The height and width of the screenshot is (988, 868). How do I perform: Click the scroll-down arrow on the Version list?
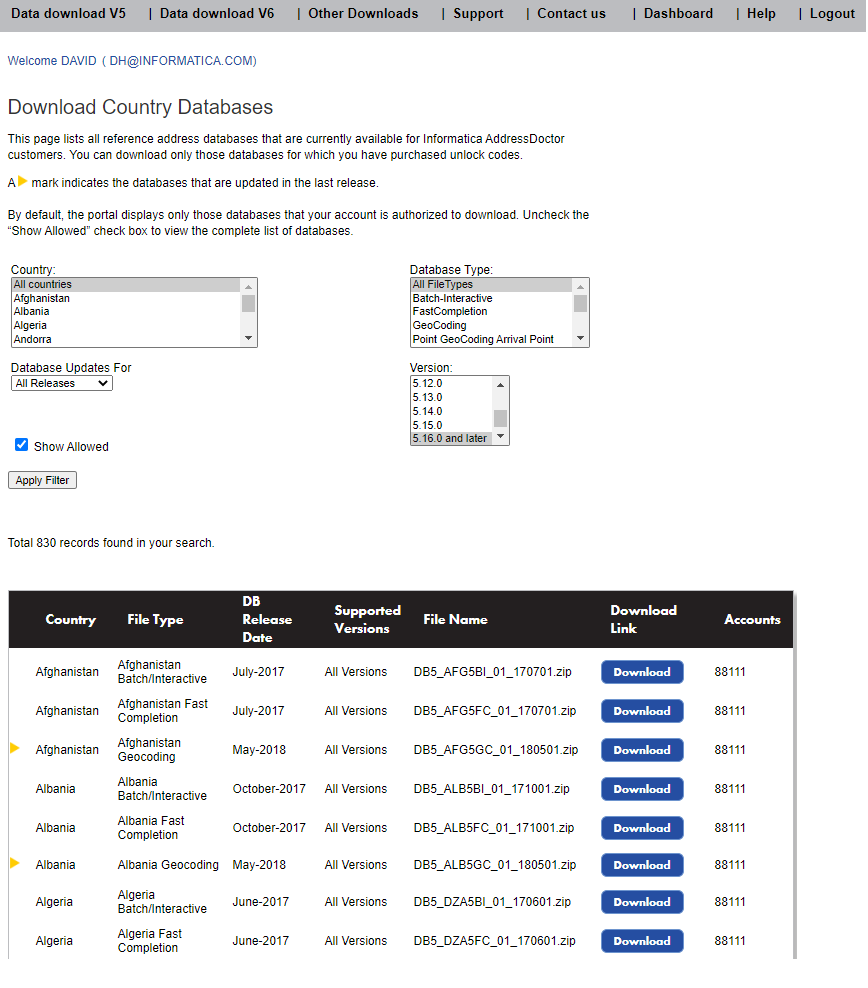[502, 438]
